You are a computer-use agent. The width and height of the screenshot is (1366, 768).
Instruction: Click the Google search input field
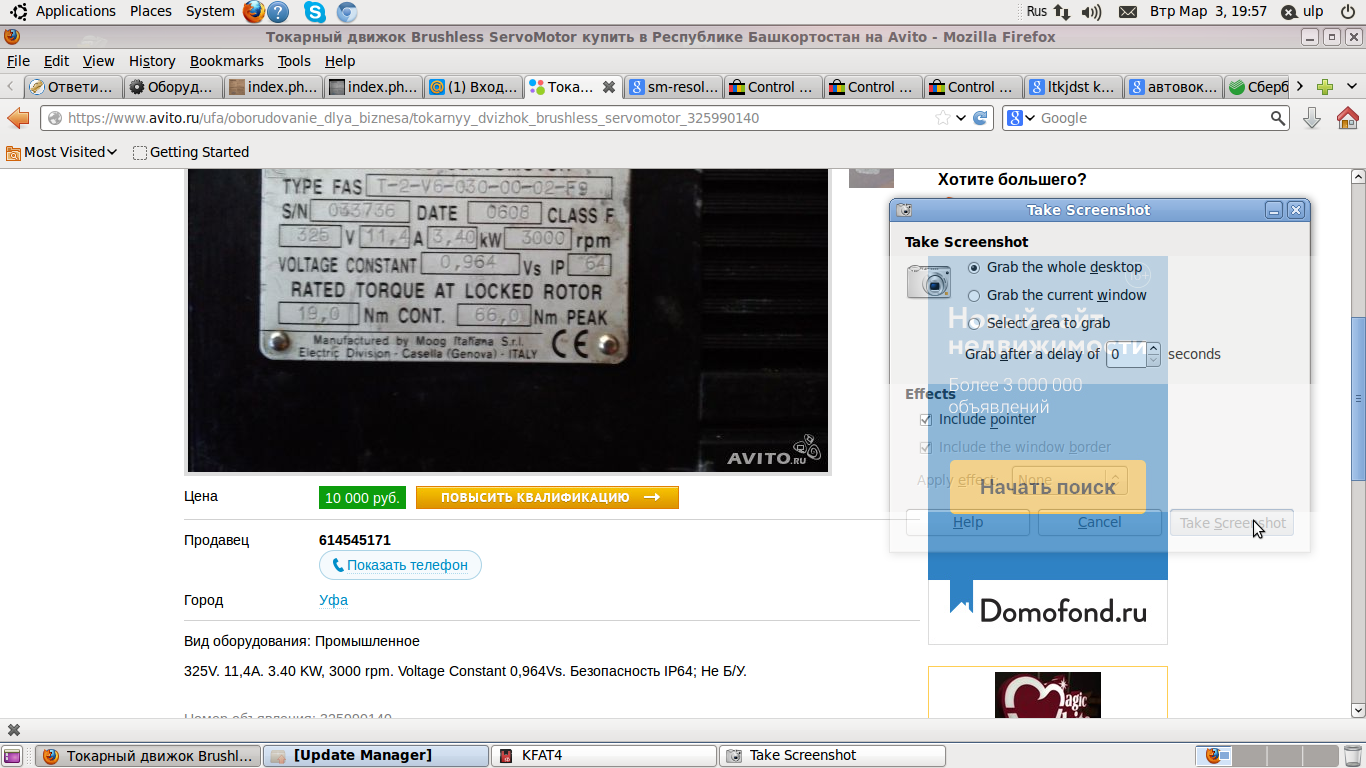pos(1154,118)
